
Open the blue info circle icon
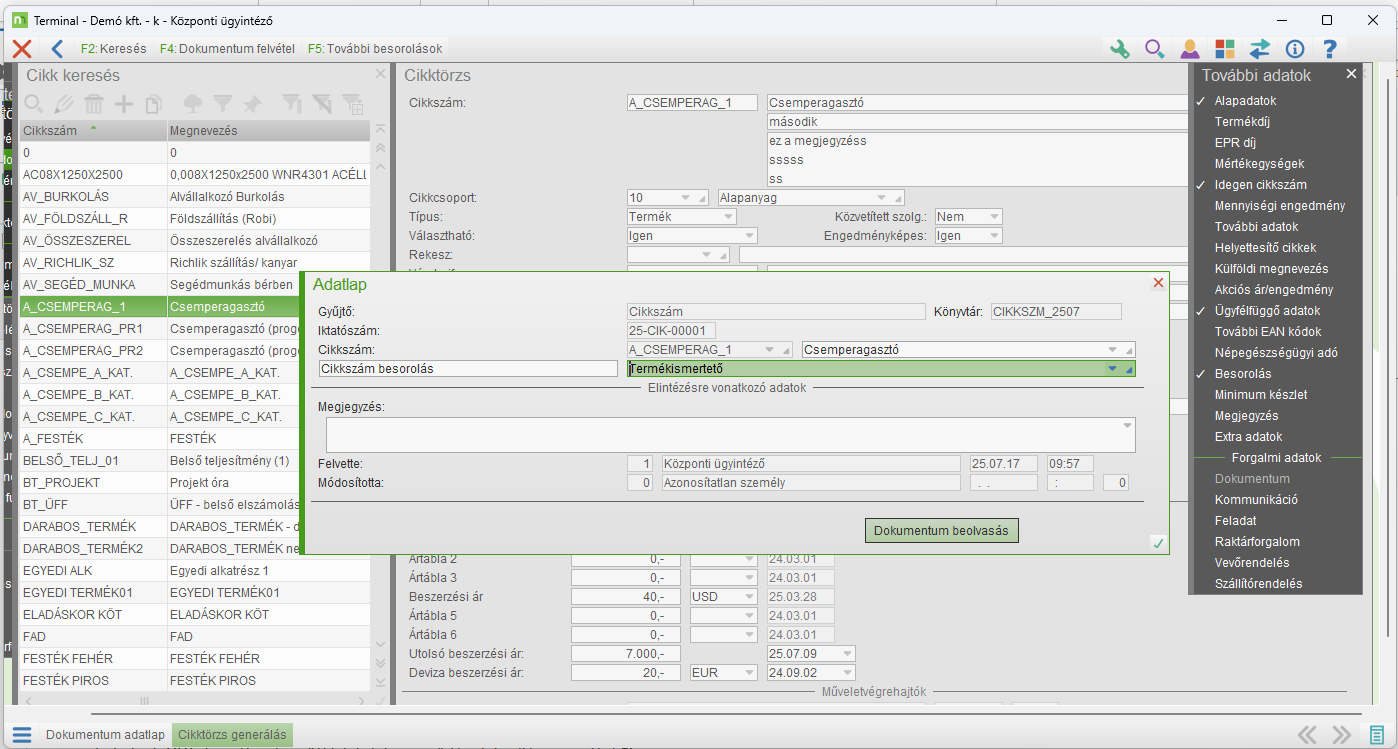[1295, 48]
